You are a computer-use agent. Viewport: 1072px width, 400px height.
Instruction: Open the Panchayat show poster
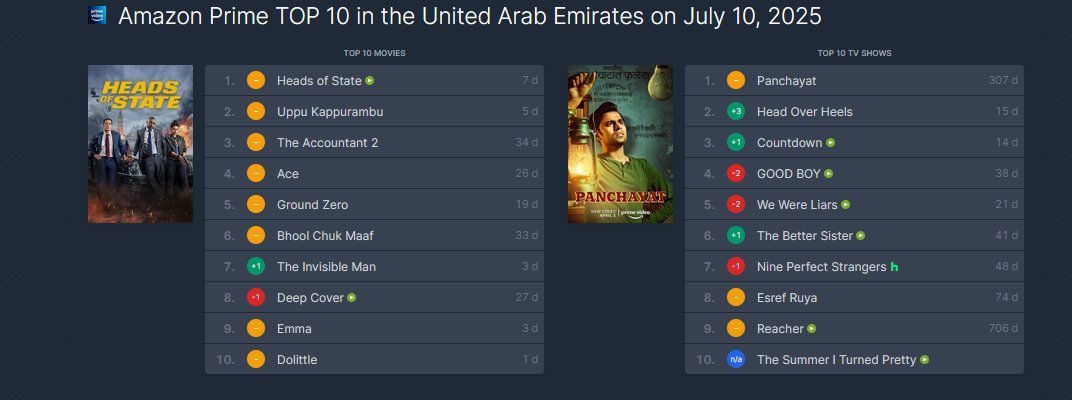coord(620,144)
